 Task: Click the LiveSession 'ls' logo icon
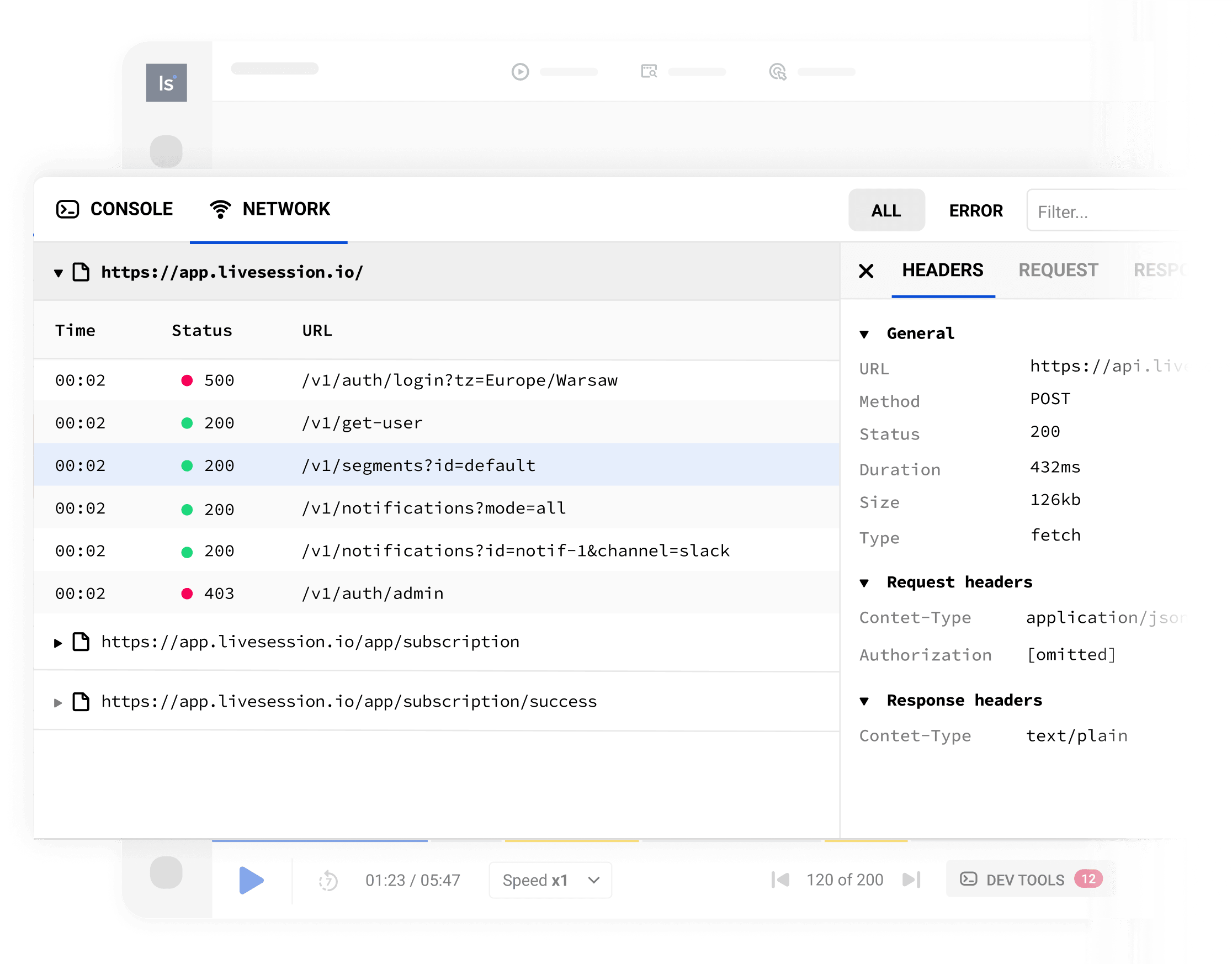pos(166,82)
